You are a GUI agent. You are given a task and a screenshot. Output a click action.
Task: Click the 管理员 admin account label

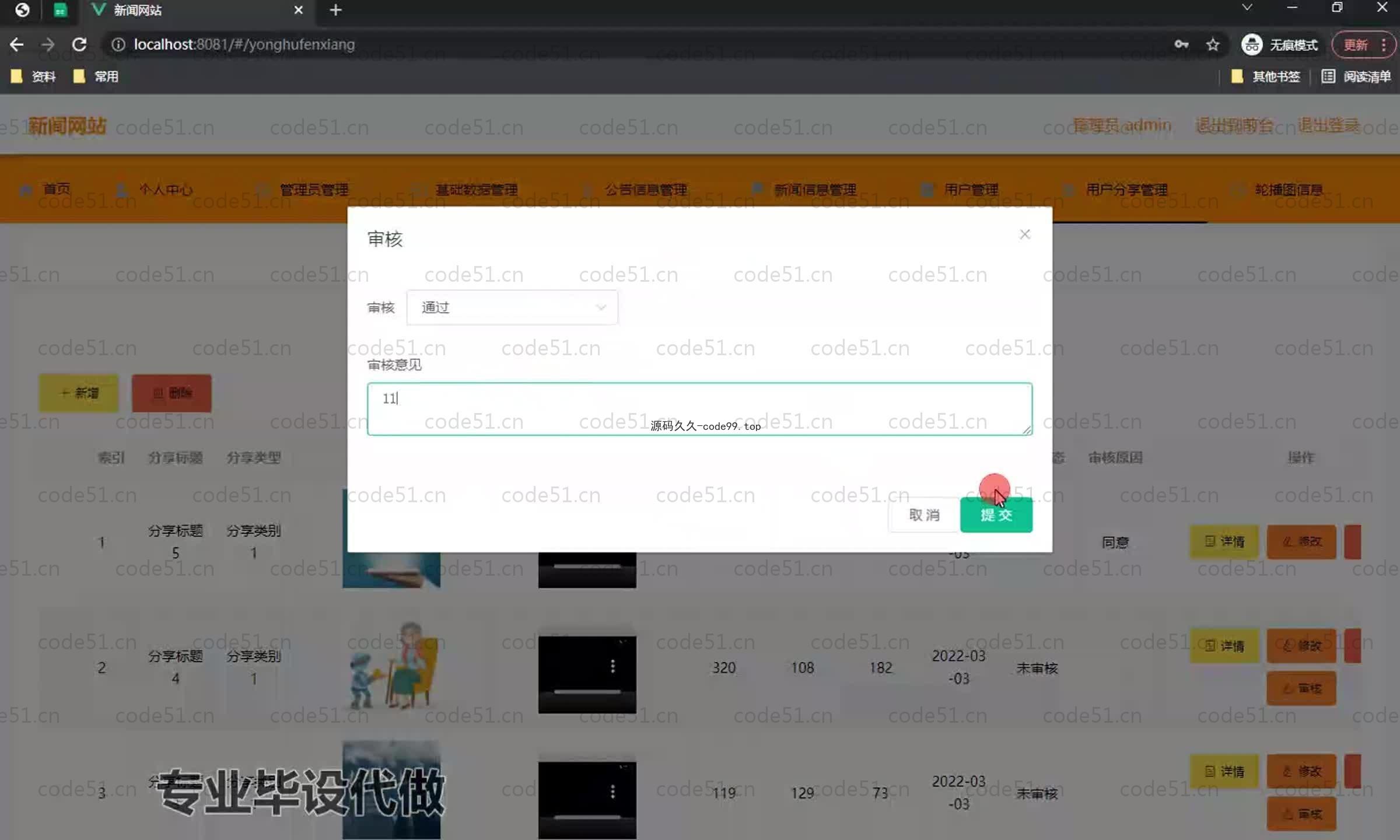pos(1122,125)
